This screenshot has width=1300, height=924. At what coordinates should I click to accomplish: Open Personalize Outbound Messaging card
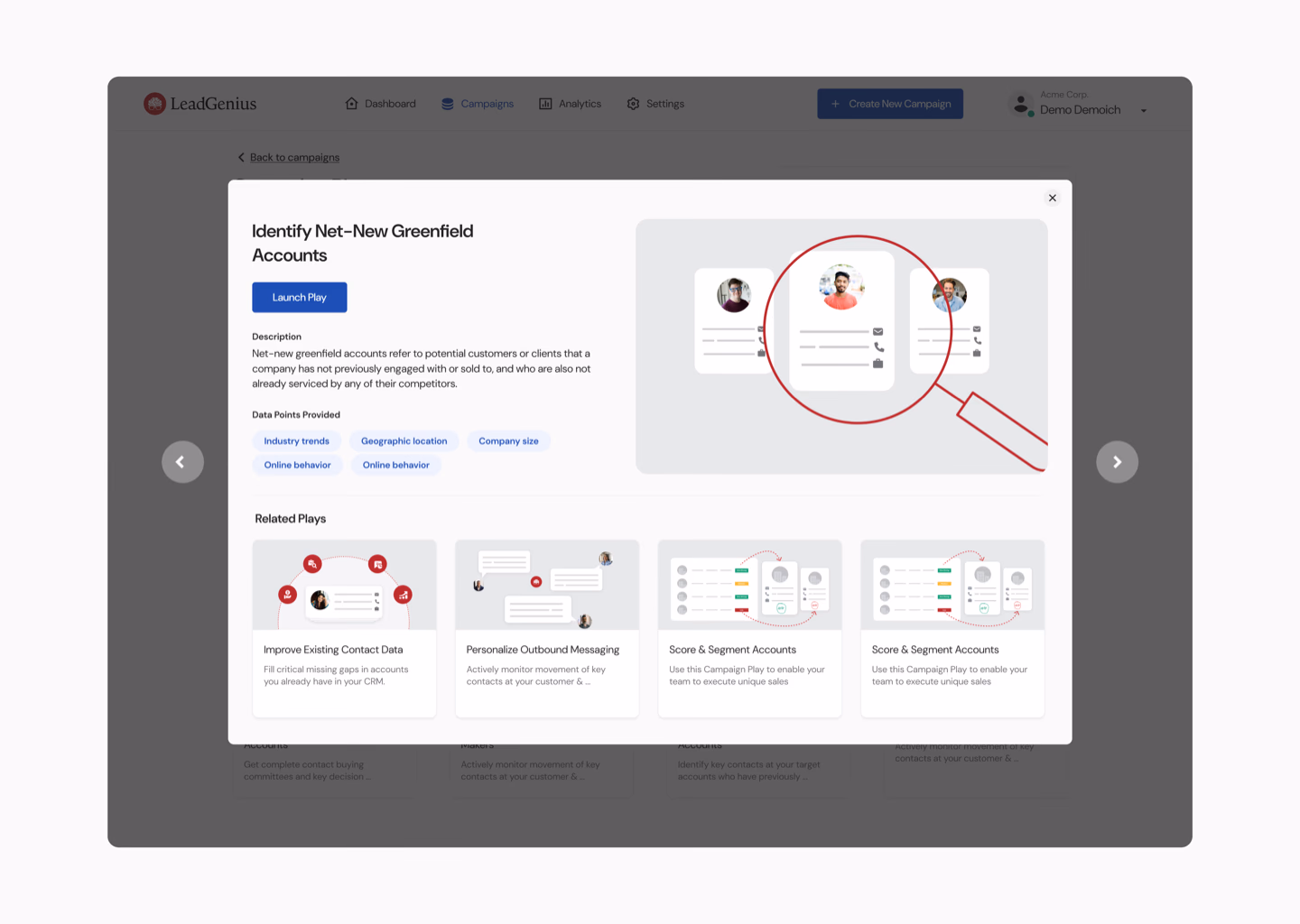(x=547, y=628)
